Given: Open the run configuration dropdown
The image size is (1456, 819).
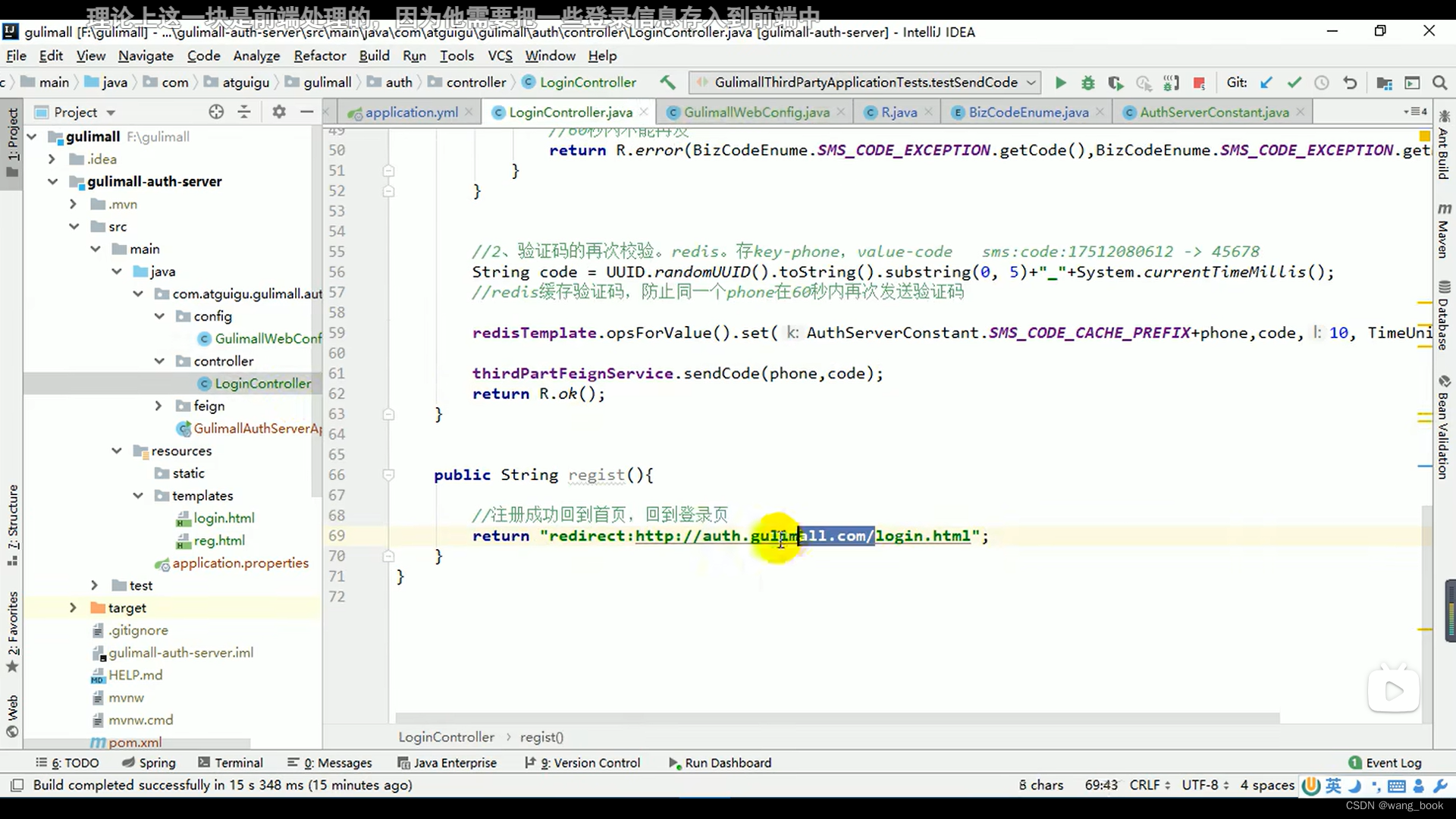Looking at the screenshot, I should pos(1031,82).
